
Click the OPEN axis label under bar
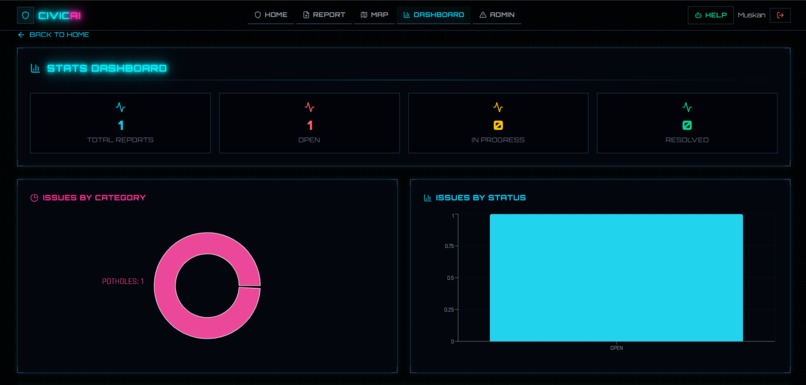616,348
